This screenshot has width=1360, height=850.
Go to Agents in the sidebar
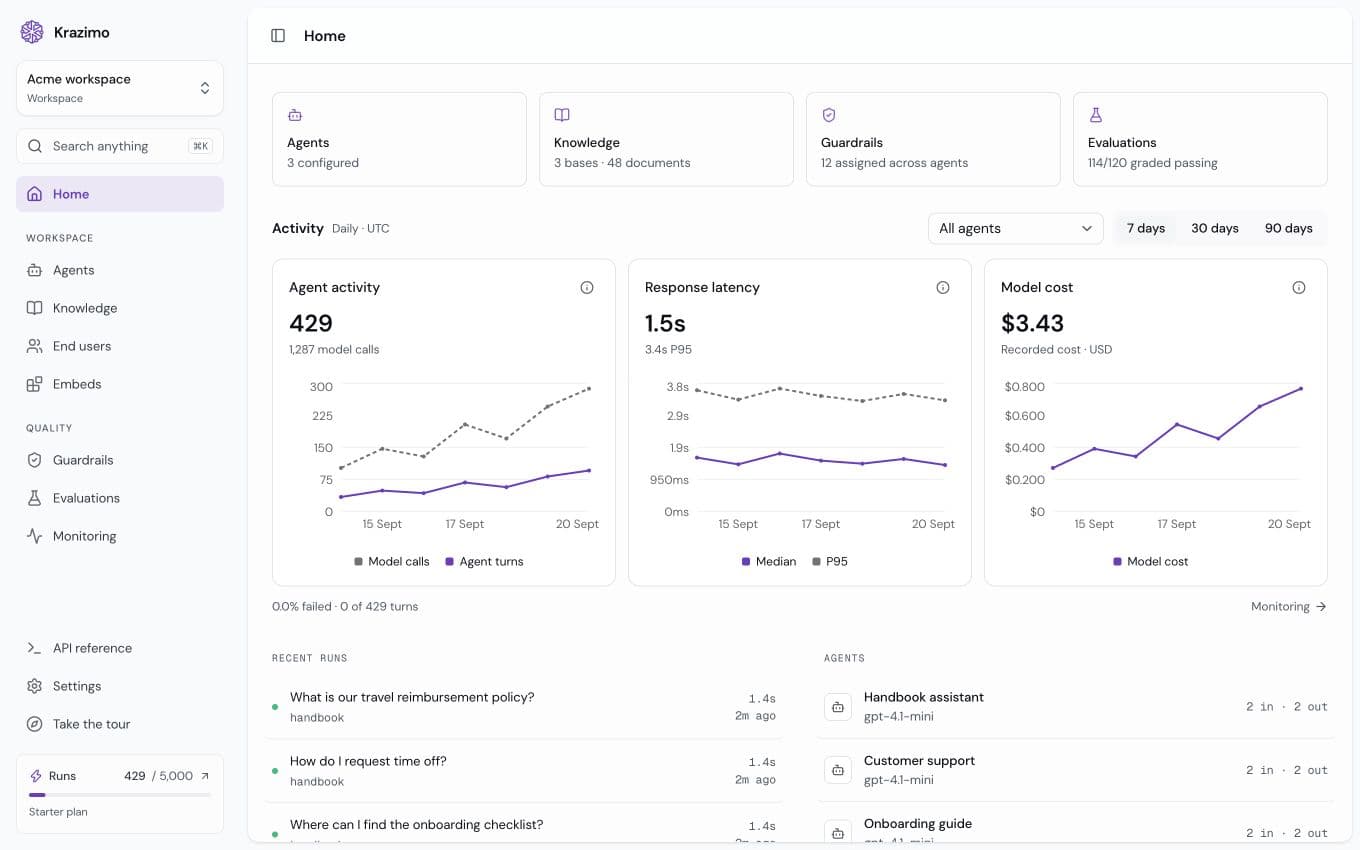pos(120,270)
